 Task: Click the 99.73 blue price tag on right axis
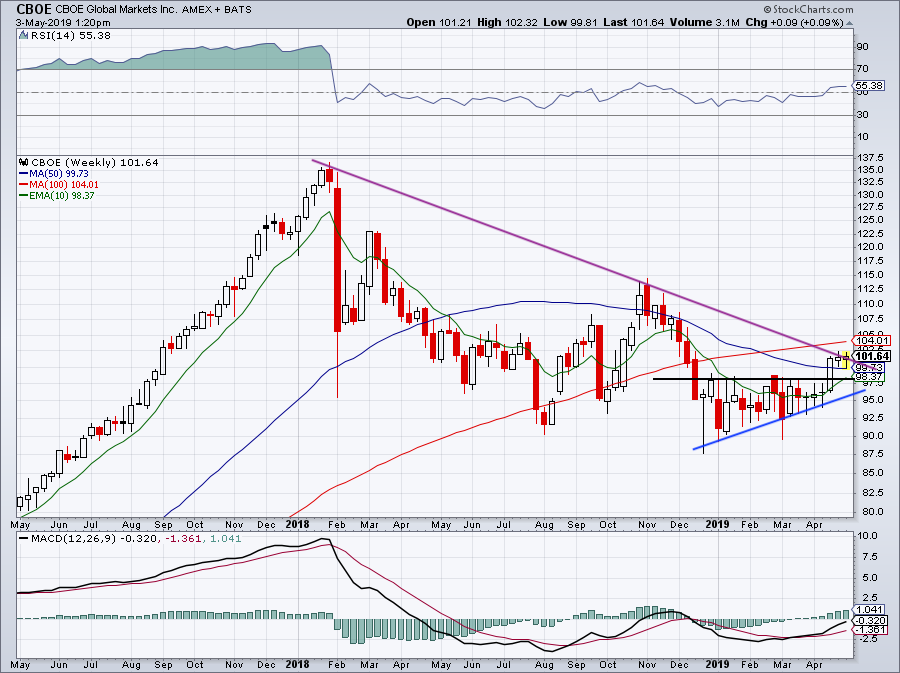[x=868, y=367]
